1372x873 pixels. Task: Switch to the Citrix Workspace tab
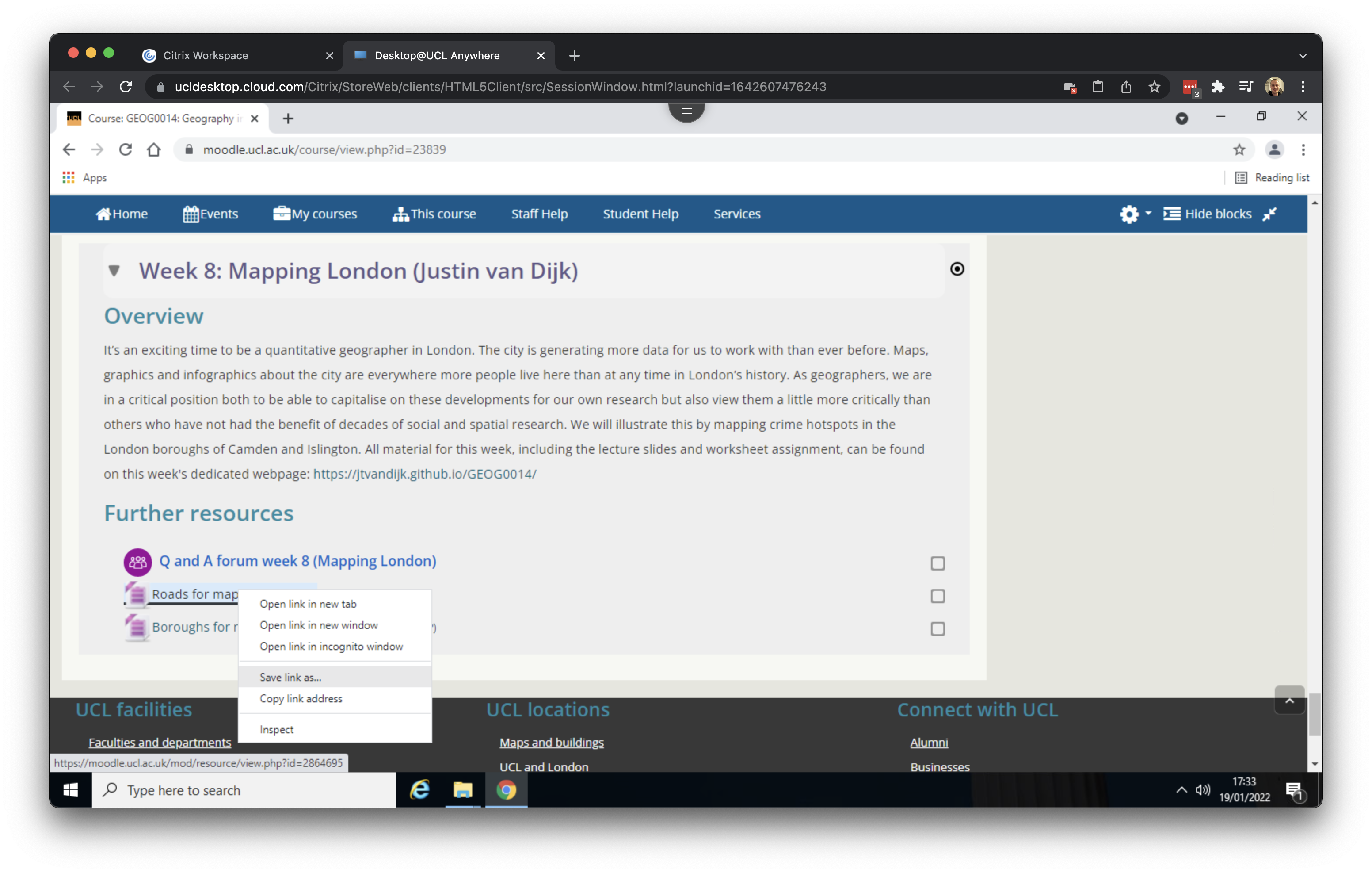click(x=206, y=55)
